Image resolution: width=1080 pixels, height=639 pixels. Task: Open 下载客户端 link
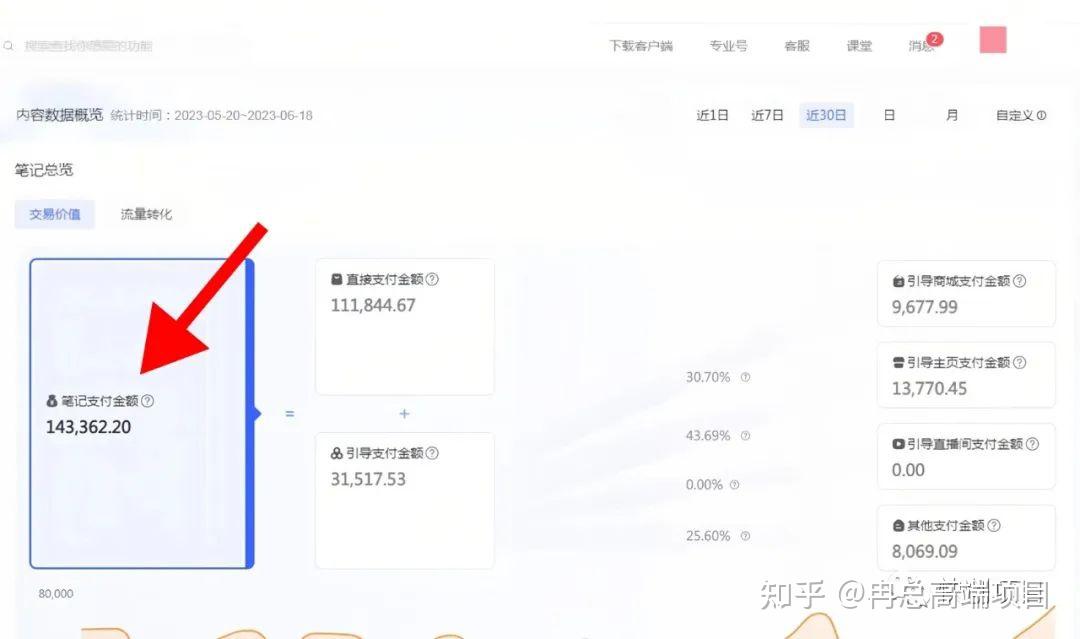[x=641, y=46]
